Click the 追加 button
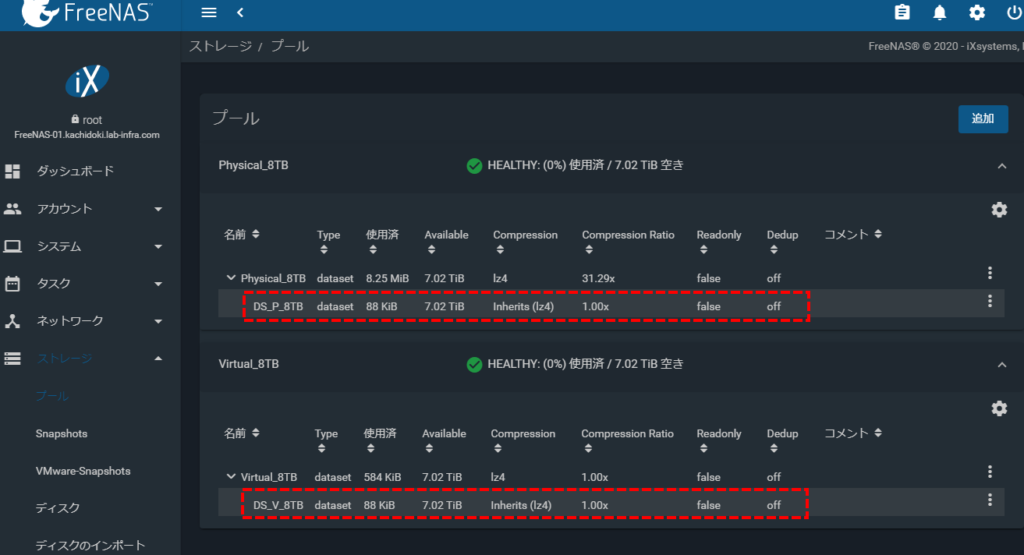Screen dimensions: 1024x555 click(983, 119)
